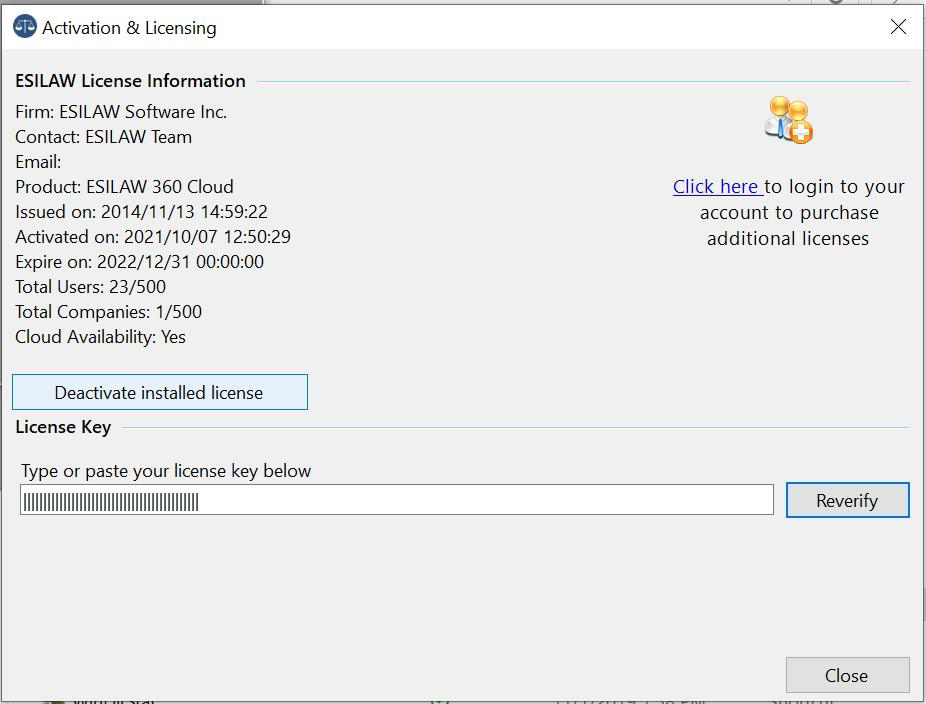The height and width of the screenshot is (704, 926).
Task: Click the 'Product: ESILAW 360 Cloud' text
Action: click(125, 187)
